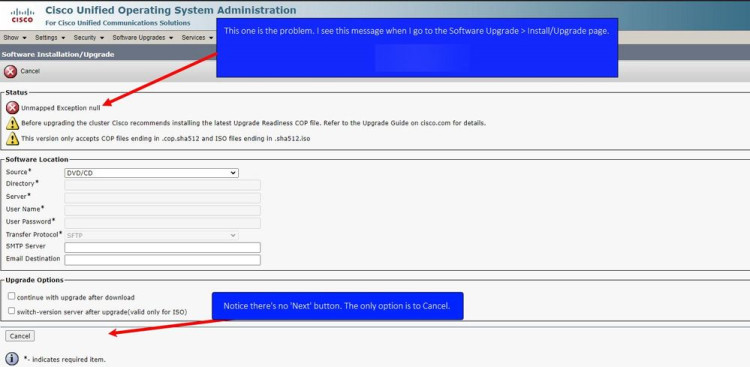Open the Source dropdown showing DVD/CD
The width and height of the screenshot is (750, 367).
(x=151, y=173)
